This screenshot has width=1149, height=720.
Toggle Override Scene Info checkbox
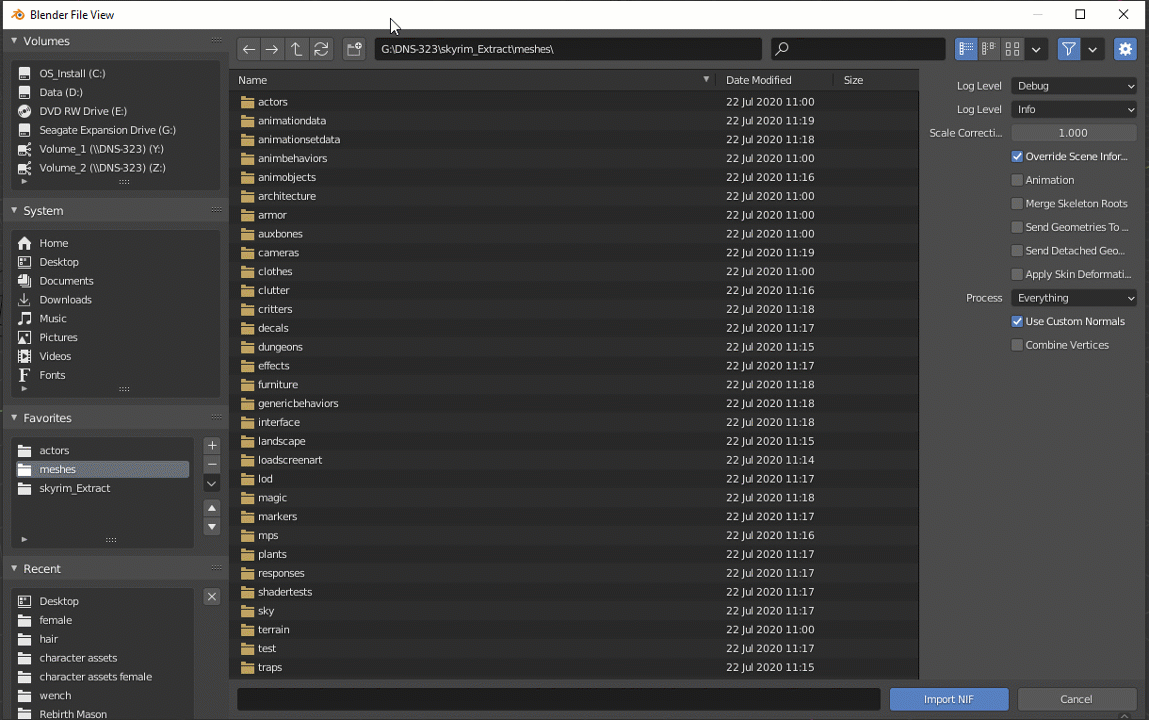1017,156
